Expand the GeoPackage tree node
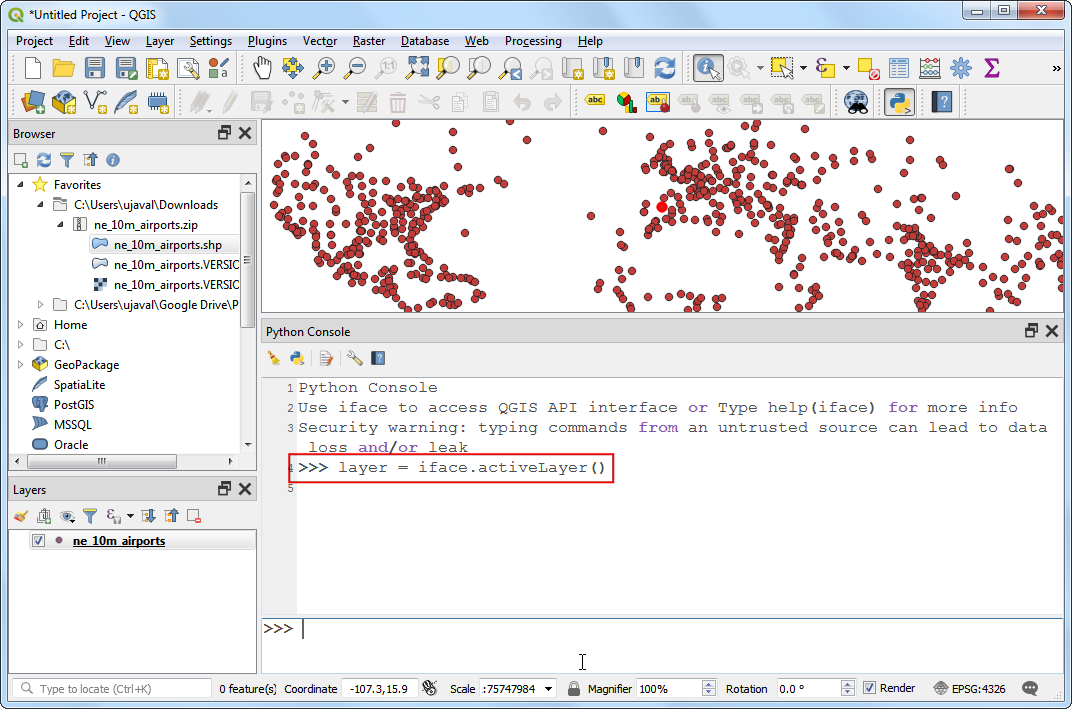 tap(21, 365)
